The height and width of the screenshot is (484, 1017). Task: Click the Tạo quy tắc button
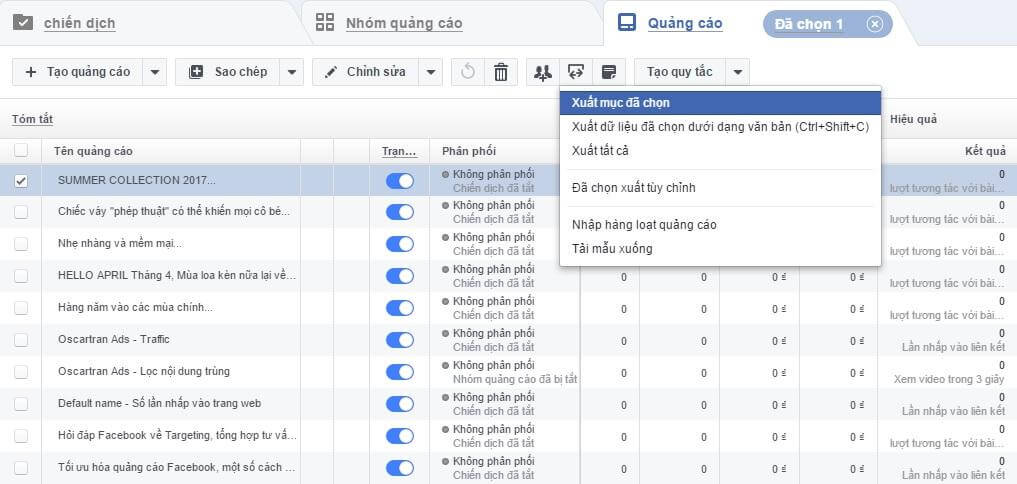[x=680, y=72]
